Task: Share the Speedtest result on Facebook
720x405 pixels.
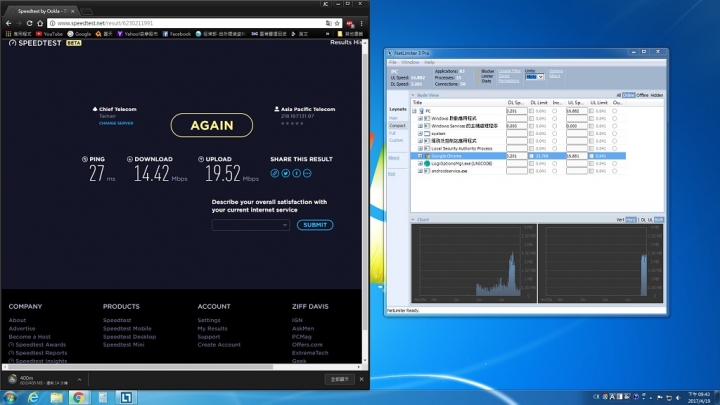Action: click(x=297, y=173)
